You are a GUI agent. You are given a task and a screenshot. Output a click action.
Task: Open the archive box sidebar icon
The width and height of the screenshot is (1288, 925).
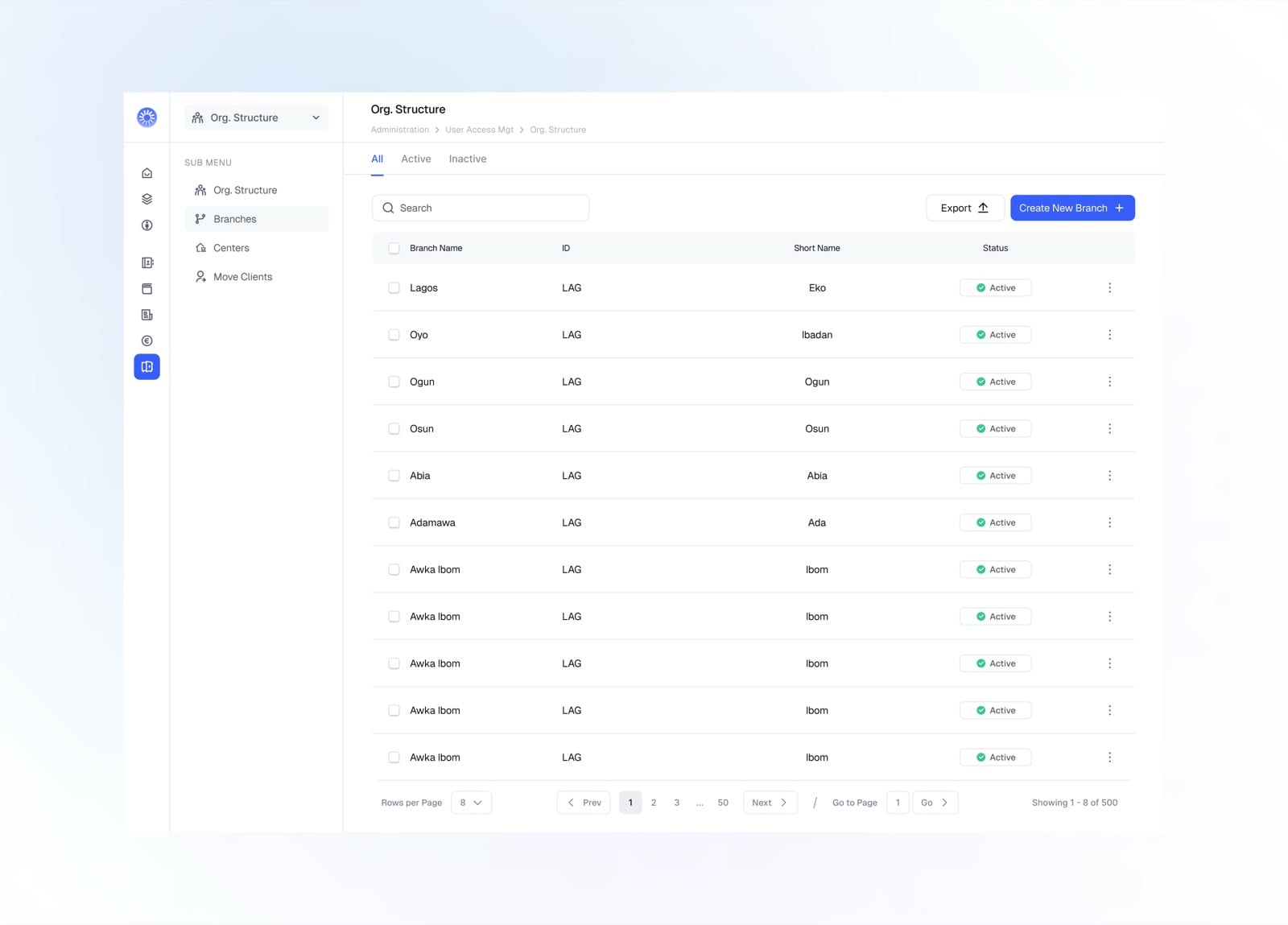[x=147, y=288]
